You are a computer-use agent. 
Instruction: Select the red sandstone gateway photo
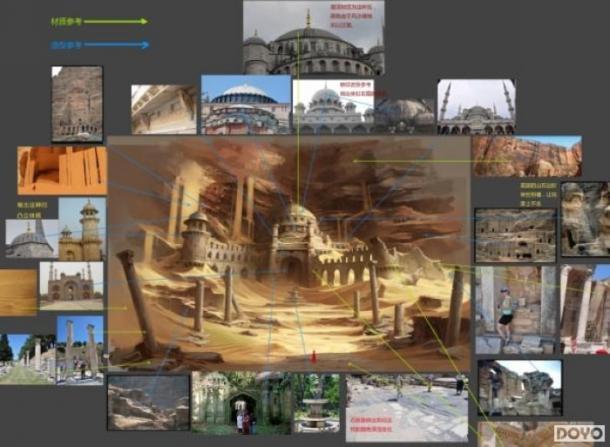[72, 286]
